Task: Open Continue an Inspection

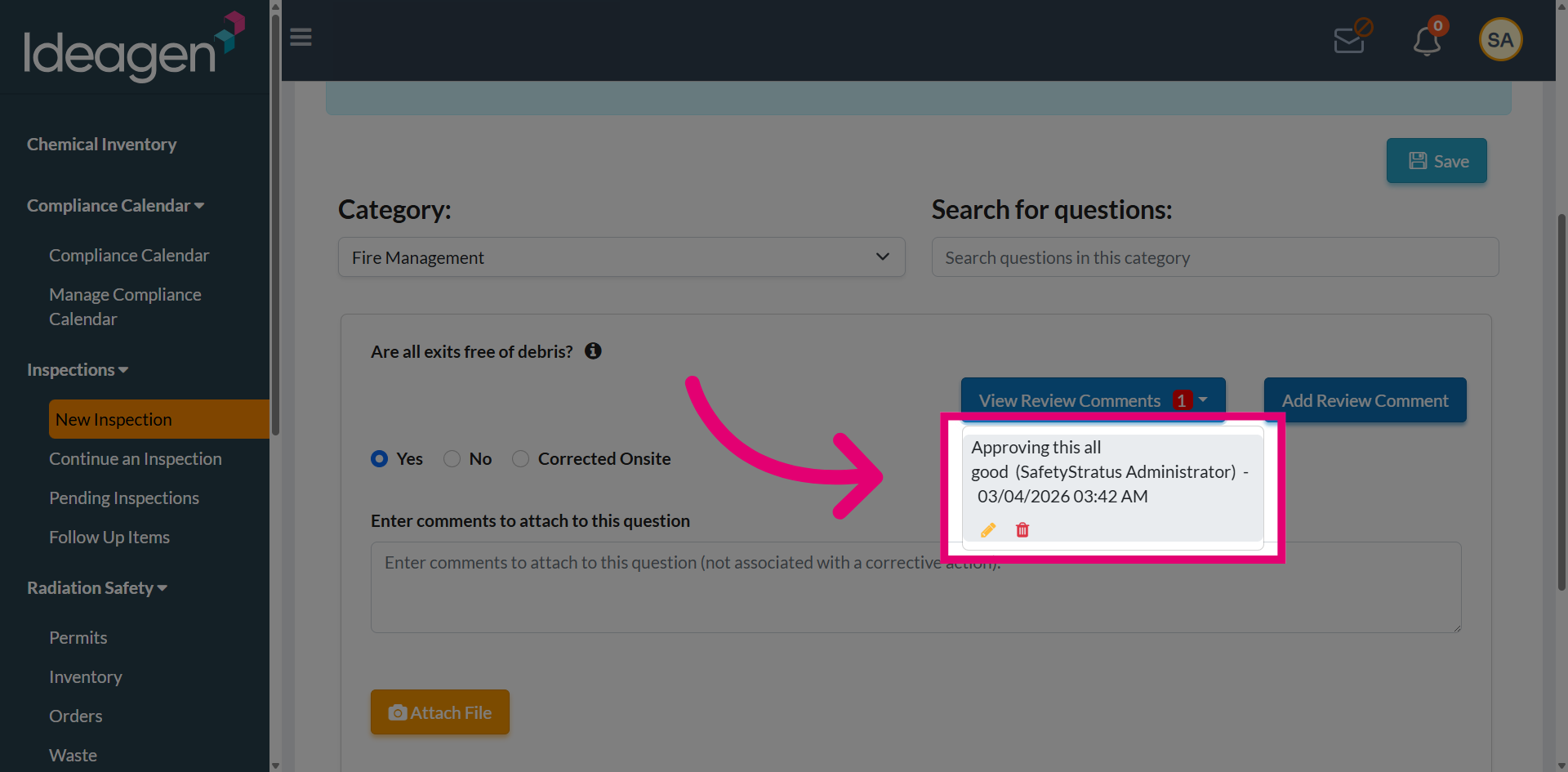Action: [x=136, y=459]
